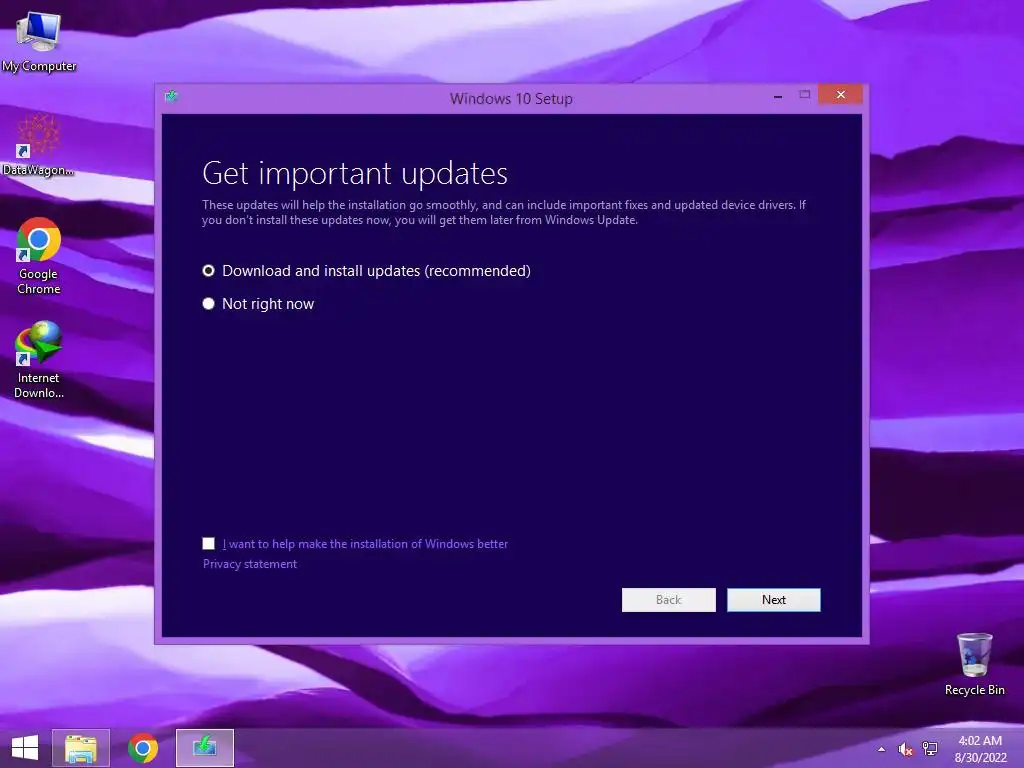
Task: Select the Google Chrome desktop shortcut
Action: [x=39, y=256]
